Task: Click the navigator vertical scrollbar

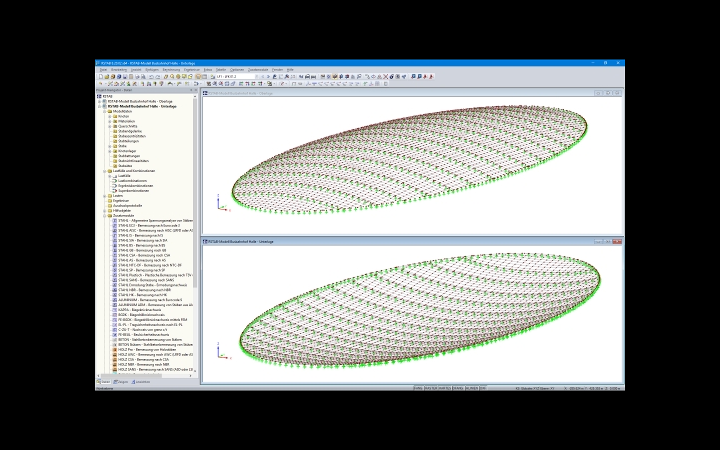Action: [x=195, y=191]
